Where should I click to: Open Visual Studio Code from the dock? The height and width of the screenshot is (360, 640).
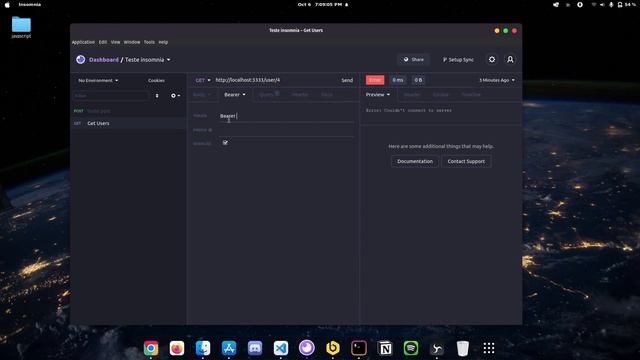pos(281,348)
